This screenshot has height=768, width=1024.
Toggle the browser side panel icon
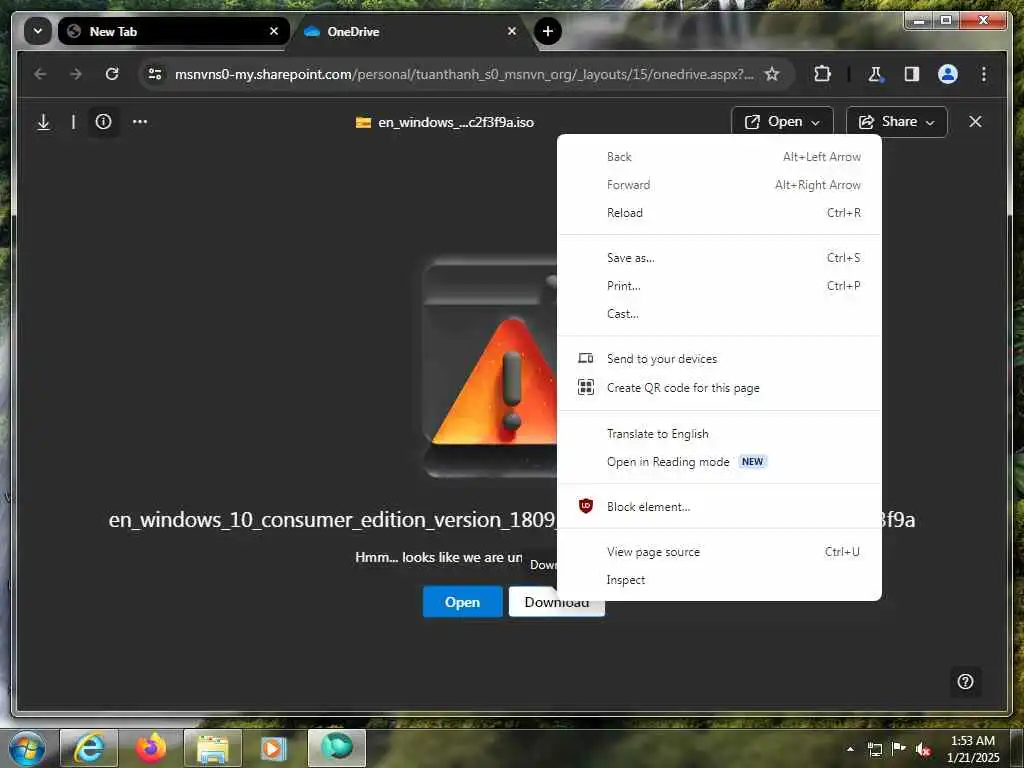pyautogui.click(x=912, y=74)
